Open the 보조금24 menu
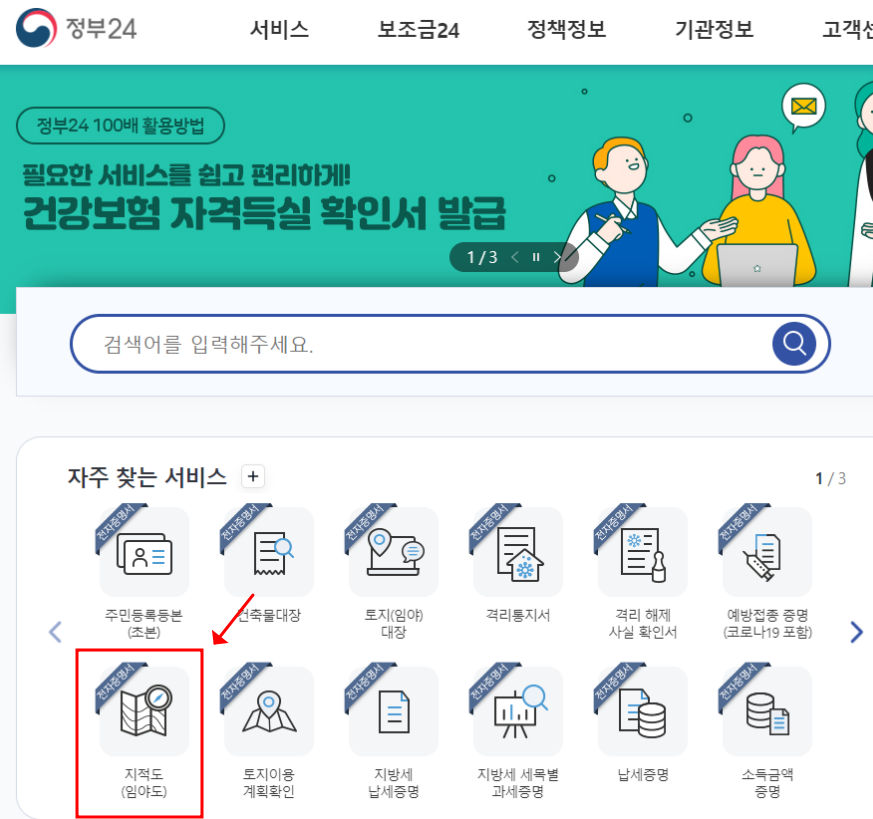The width and height of the screenshot is (873, 819). pyautogui.click(x=418, y=29)
